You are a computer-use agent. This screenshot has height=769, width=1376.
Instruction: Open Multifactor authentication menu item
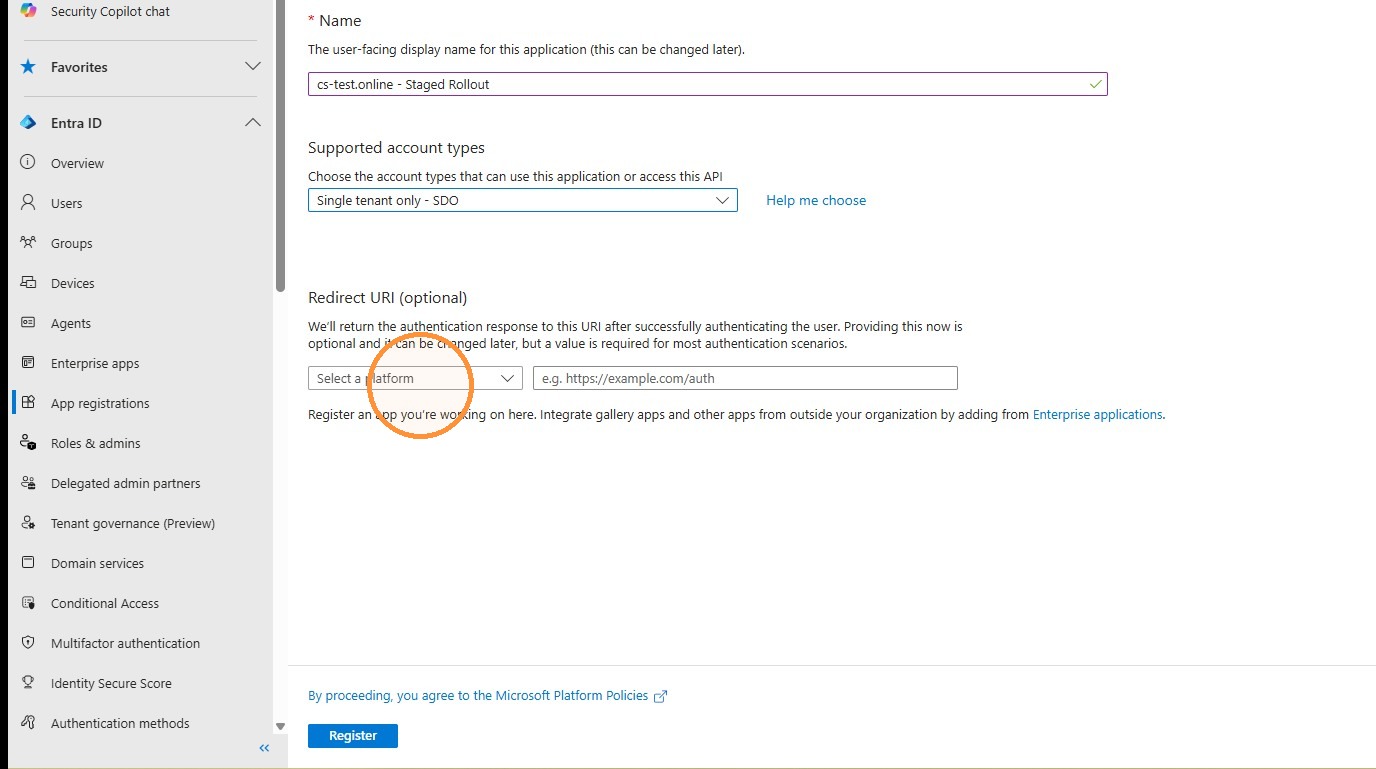click(x=125, y=643)
